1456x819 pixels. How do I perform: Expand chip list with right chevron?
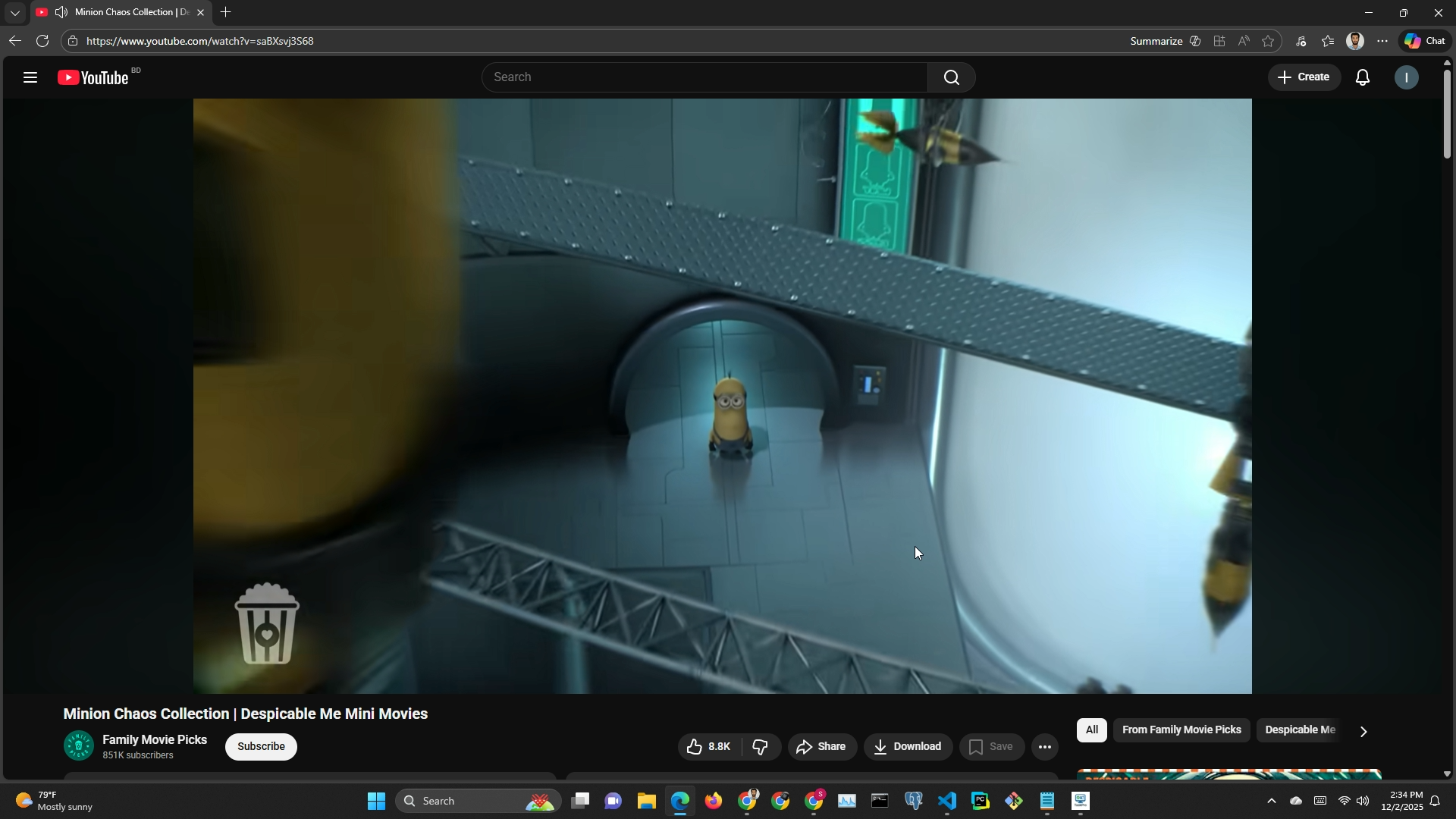tap(1363, 732)
